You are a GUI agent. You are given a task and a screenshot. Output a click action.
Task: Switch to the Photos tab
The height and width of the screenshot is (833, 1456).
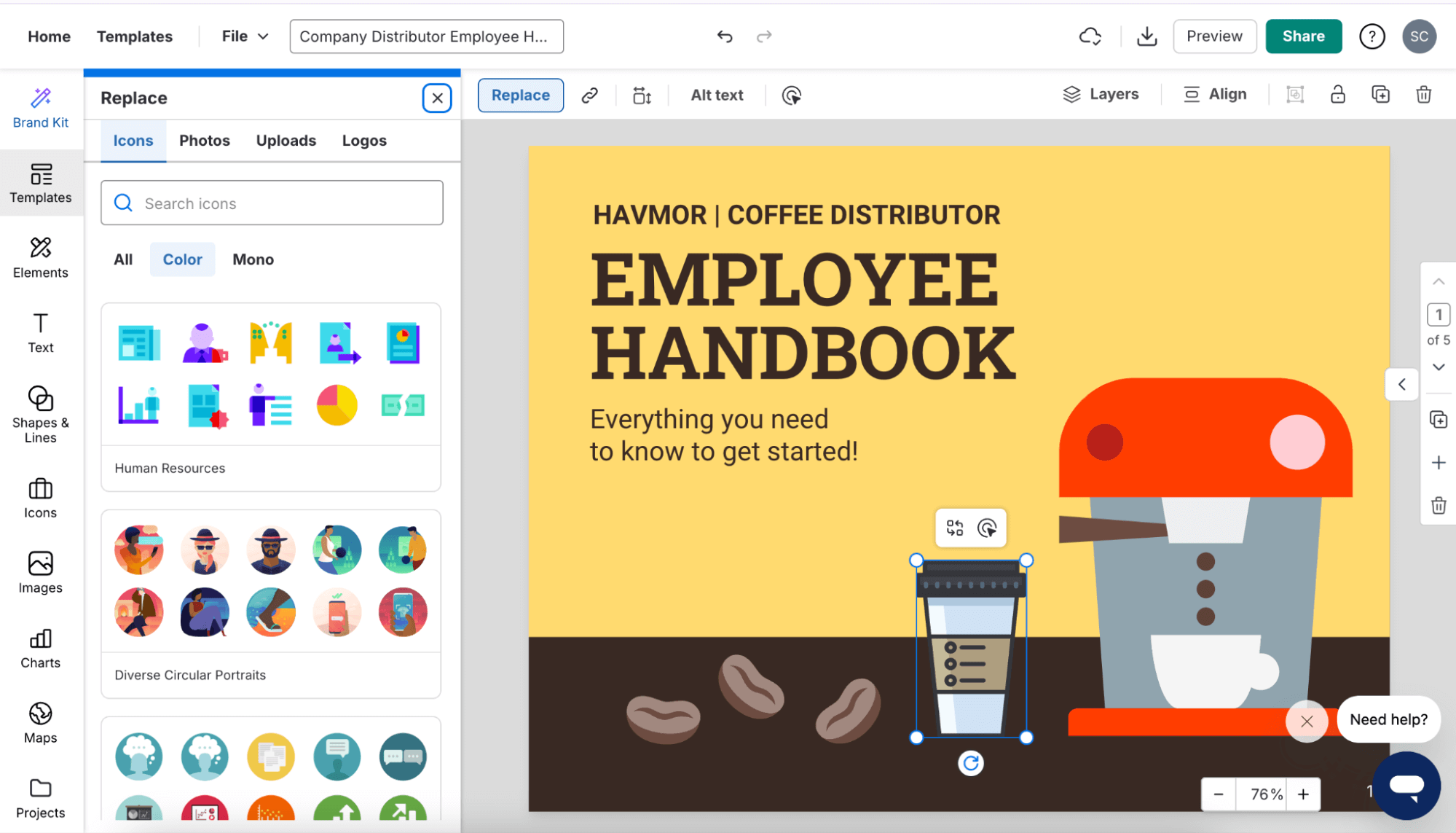point(204,140)
